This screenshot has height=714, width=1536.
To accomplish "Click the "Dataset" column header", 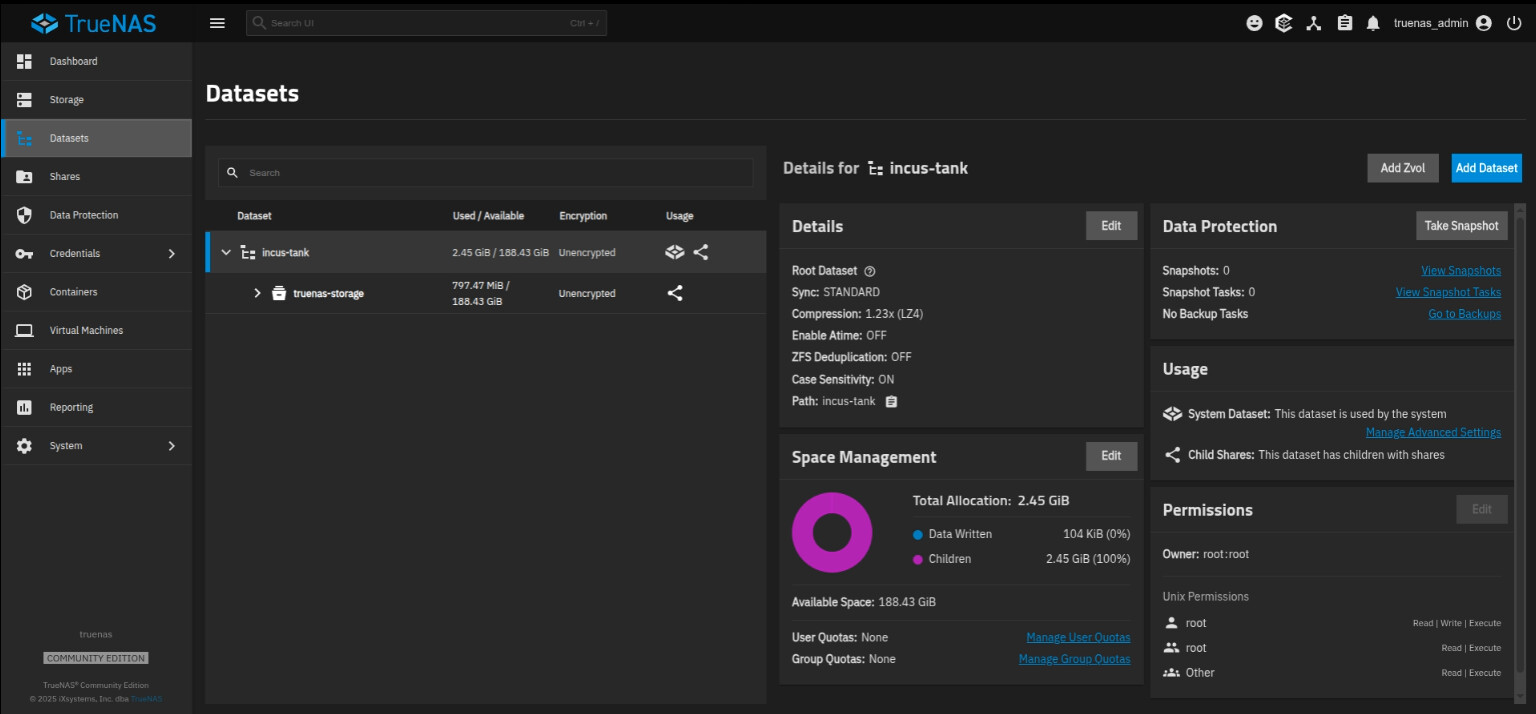I will [x=254, y=216].
